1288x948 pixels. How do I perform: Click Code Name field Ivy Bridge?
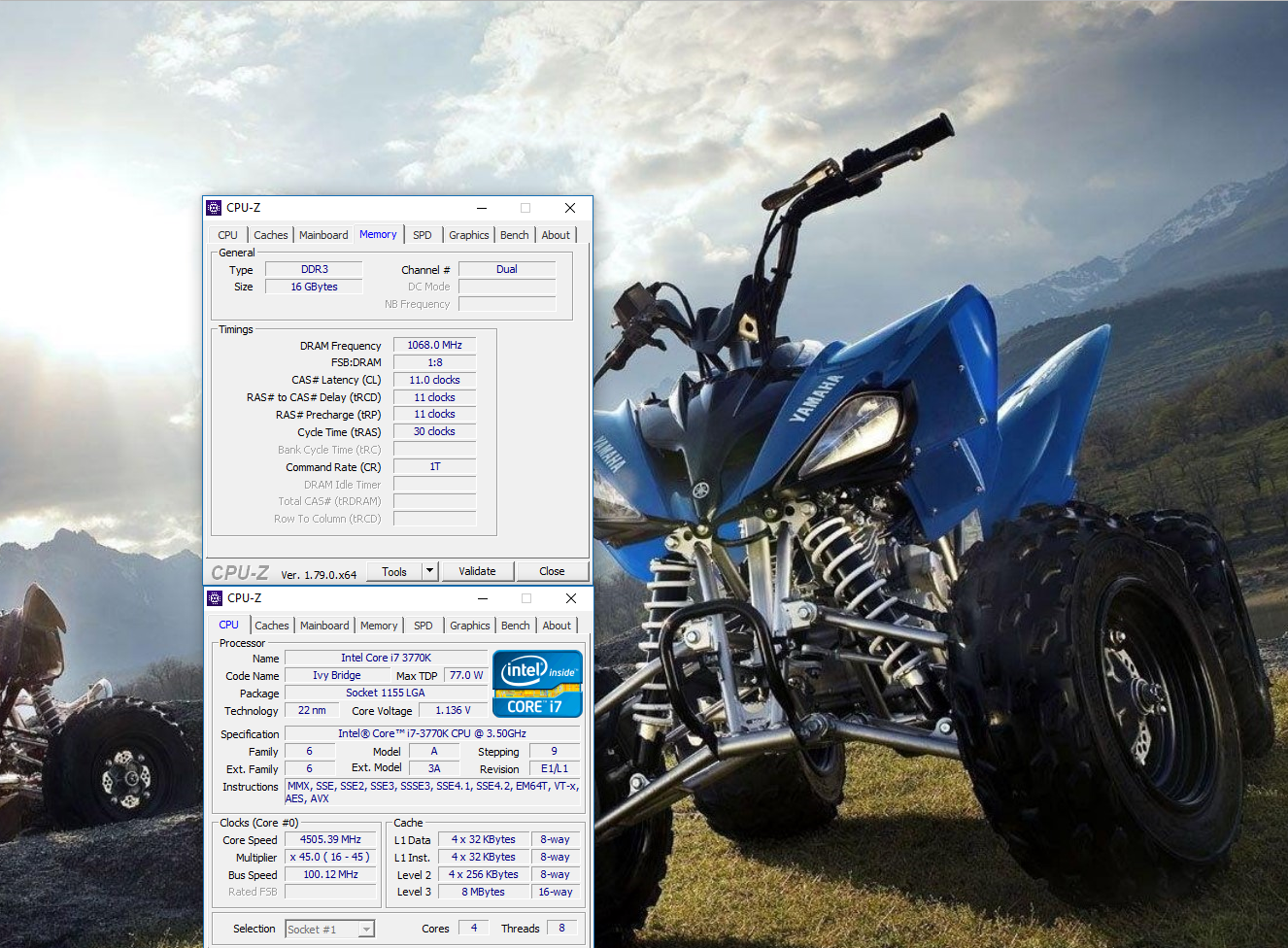(336, 675)
